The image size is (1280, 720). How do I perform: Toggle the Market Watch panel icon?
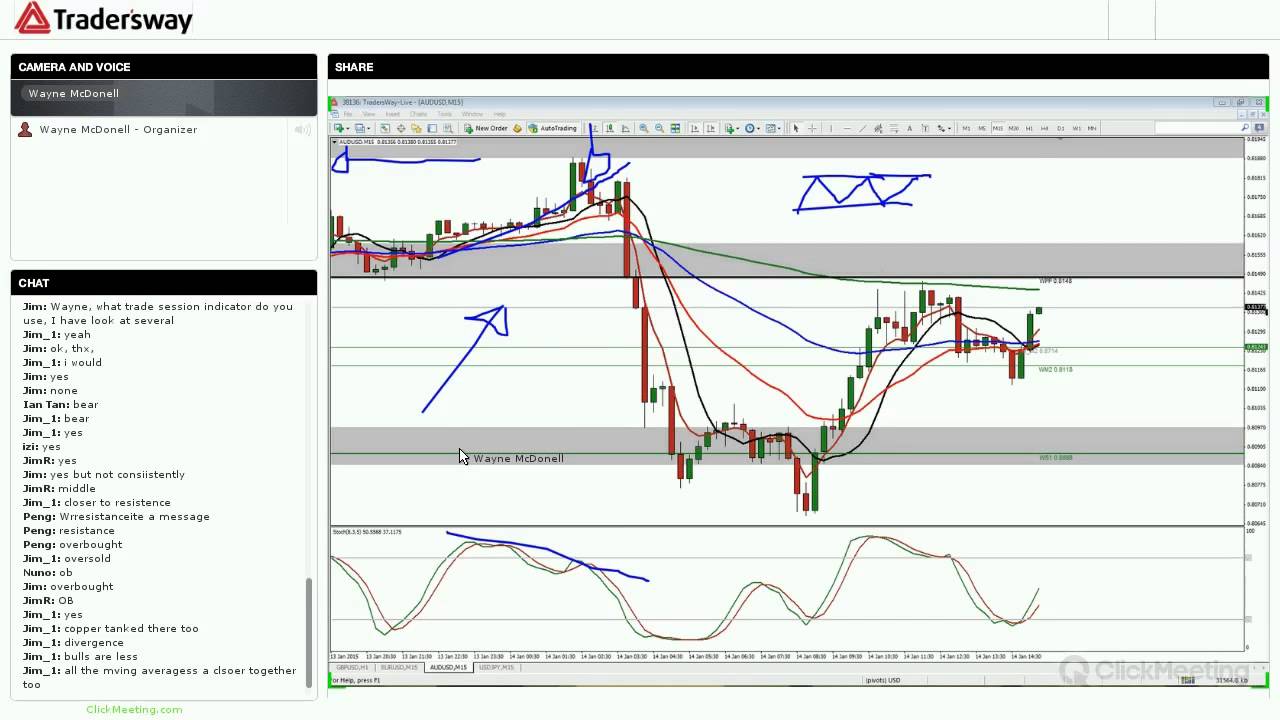click(x=385, y=128)
